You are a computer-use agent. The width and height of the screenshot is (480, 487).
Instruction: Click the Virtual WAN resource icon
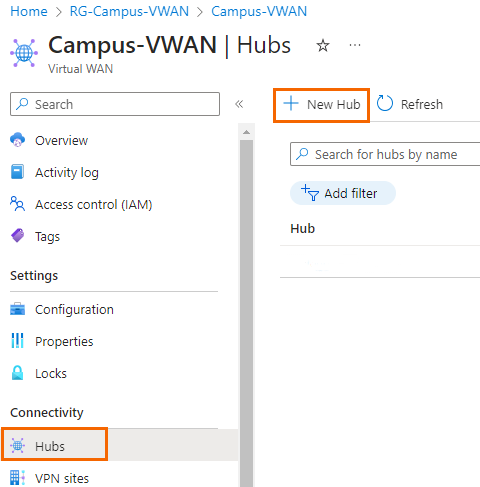tap(24, 53)
